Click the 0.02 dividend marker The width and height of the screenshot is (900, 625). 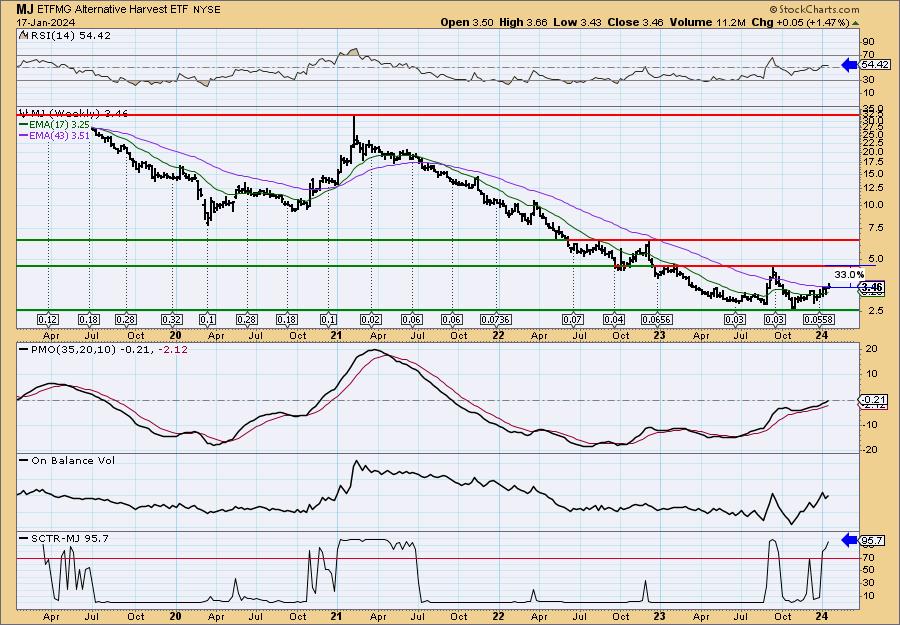pos(371,319)
